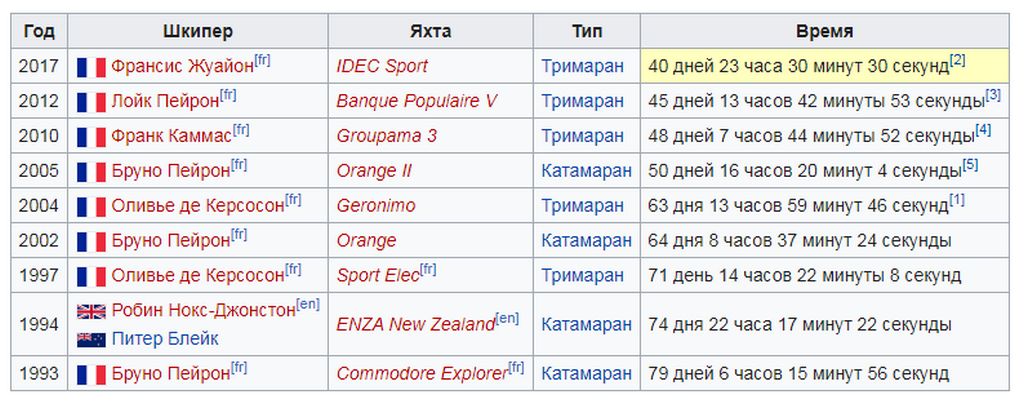
Task: Click the French flag in the 1993 row
Action: pos(91,375)
